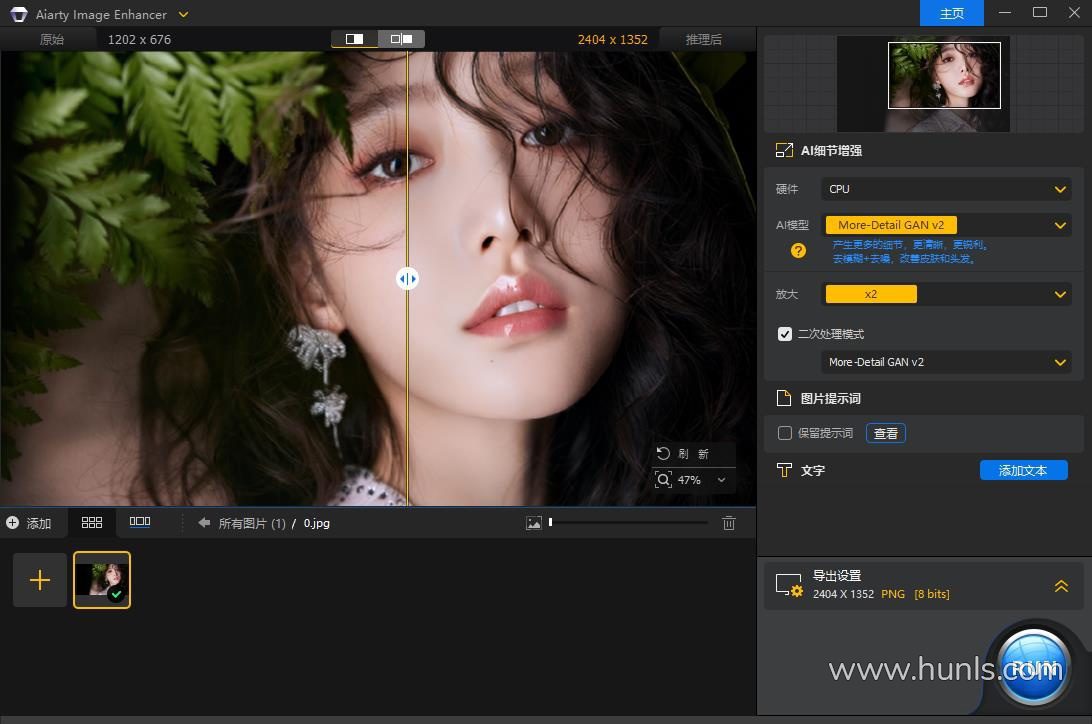Uncheck the 二次处理模式 checkbox
The width and height of the screenshot is (1092, 724).
[785, 334]
